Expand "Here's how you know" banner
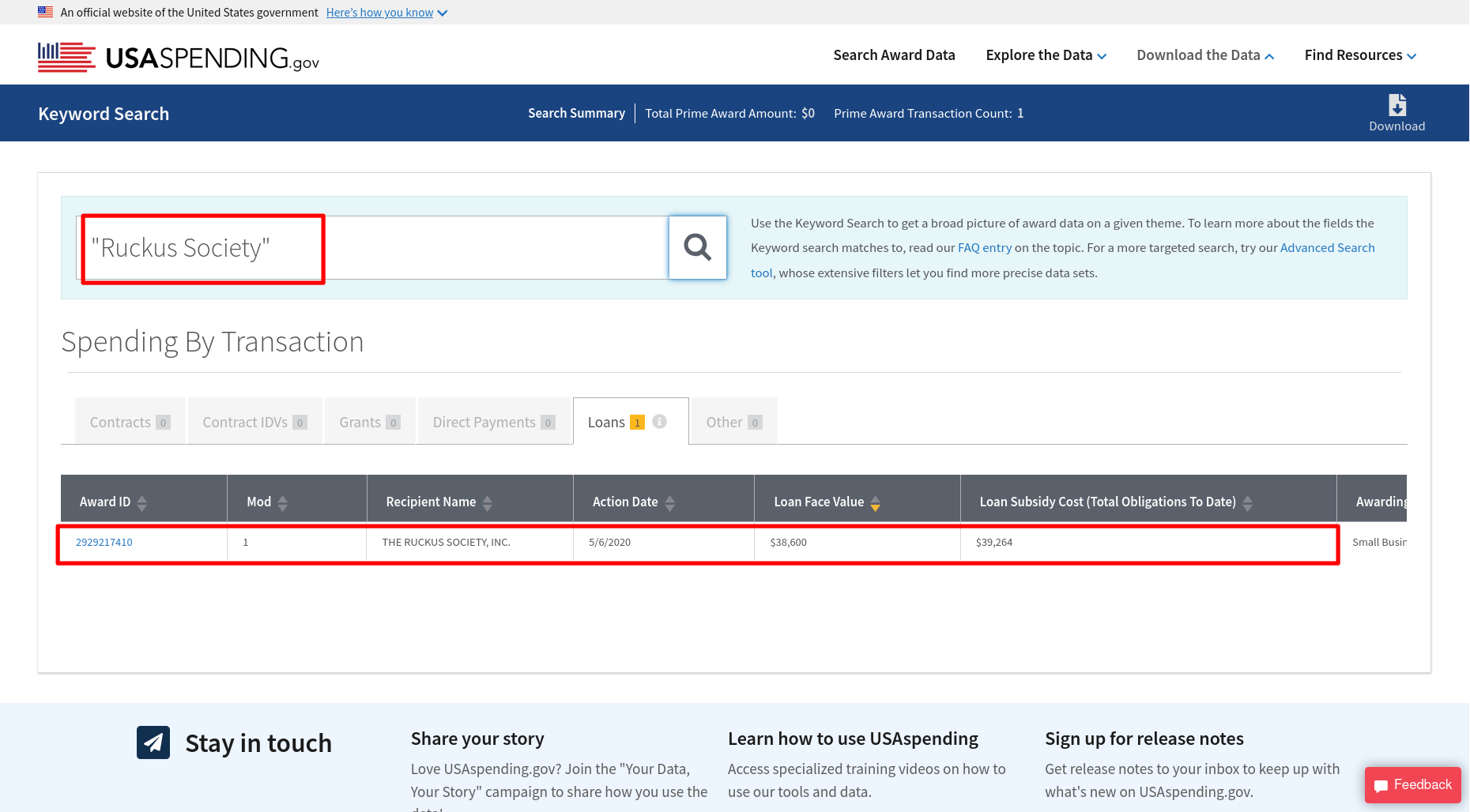Viewport: 1470px width, 812px height. pos(386,13)
